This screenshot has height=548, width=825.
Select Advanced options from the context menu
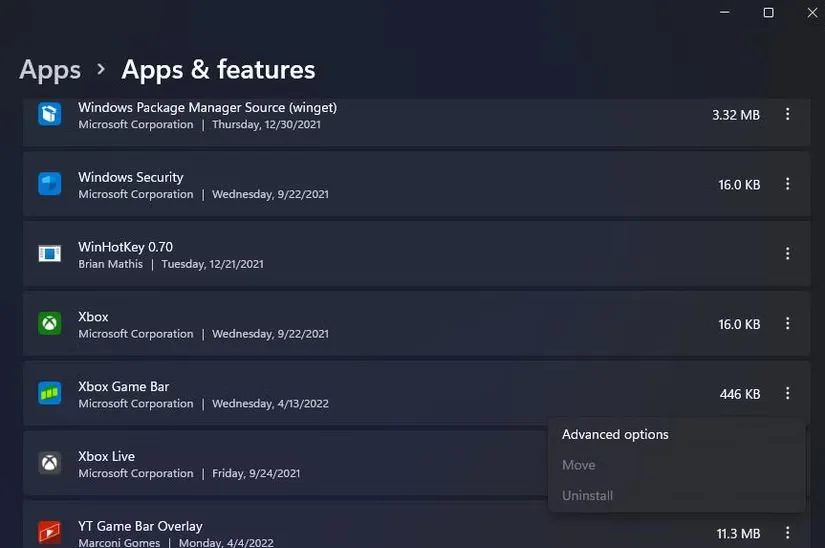pyautogui.click(x=615, y=435)
